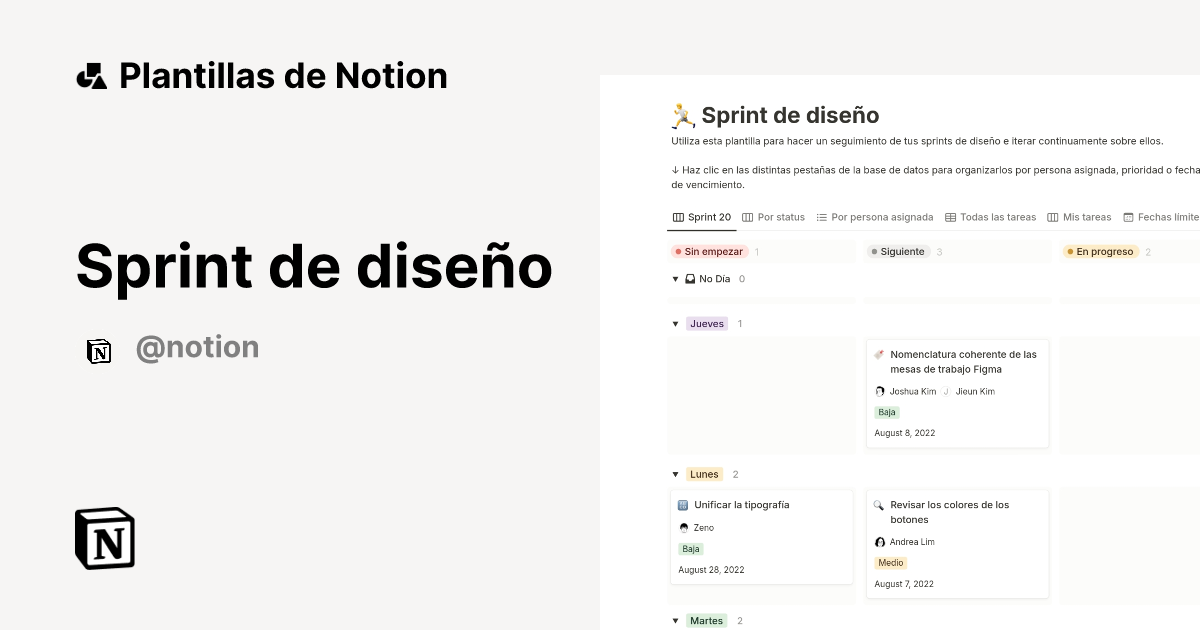Collapse the Lunes group
This screenshot has width=1200, height=630.
tap(676, 474)
